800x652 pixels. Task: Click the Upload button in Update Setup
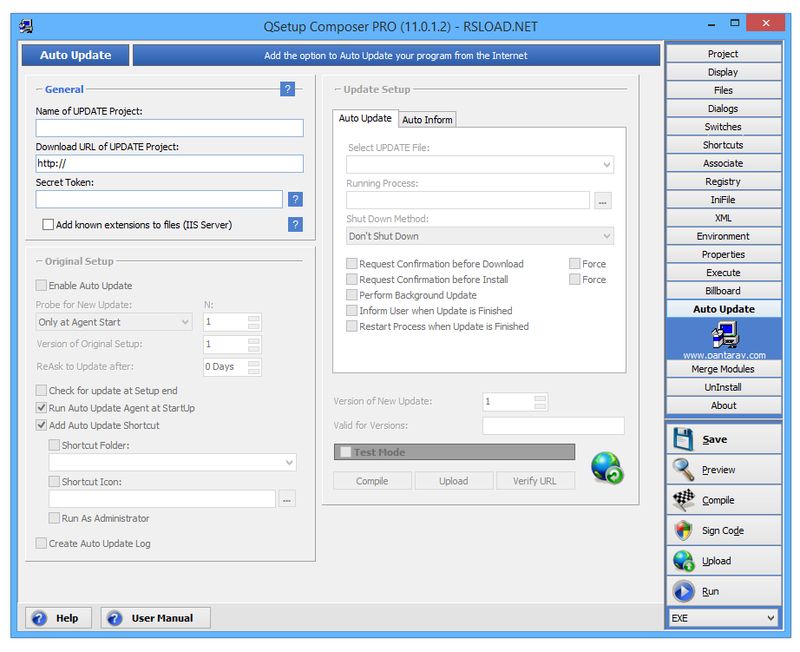[454, 481]
